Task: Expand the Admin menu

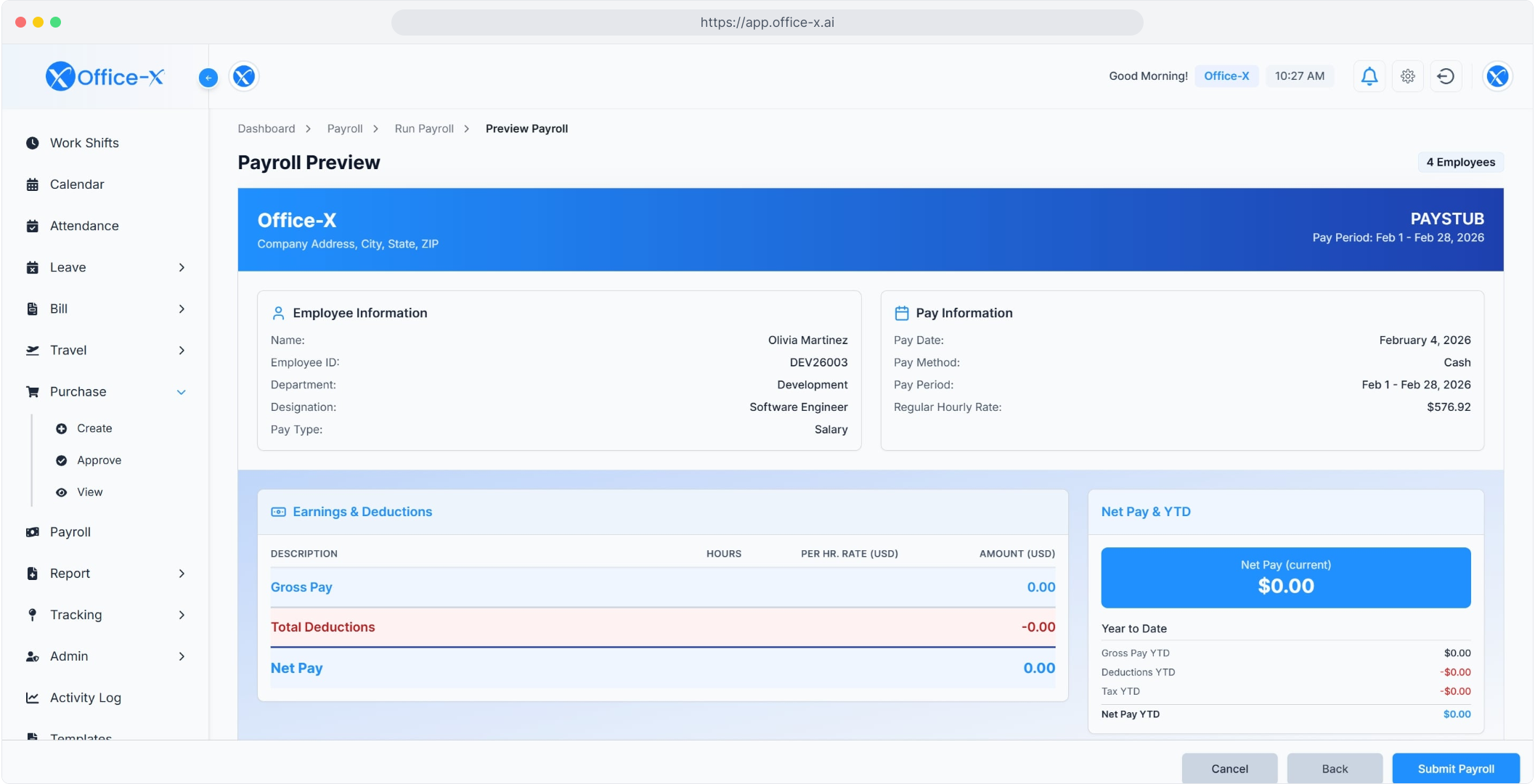Action: pos(181,656)
